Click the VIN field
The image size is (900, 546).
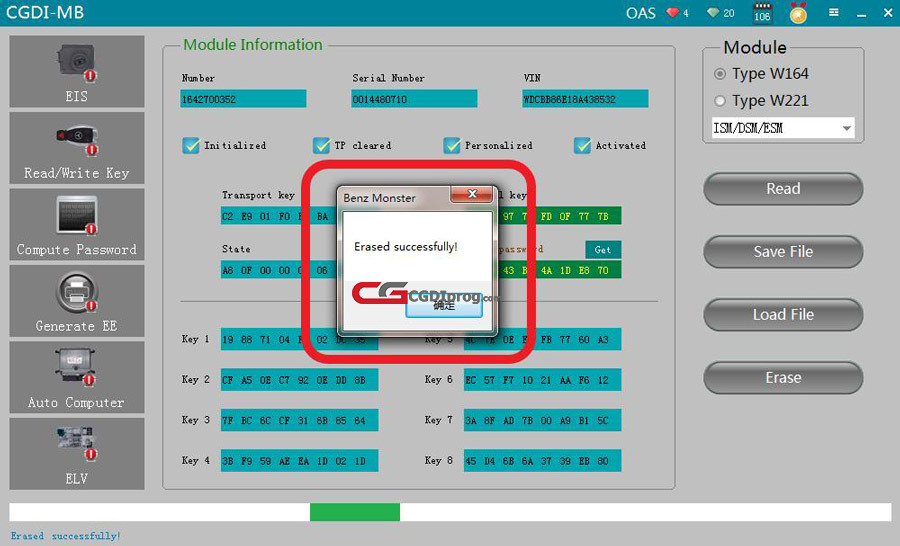pos(585,99)
